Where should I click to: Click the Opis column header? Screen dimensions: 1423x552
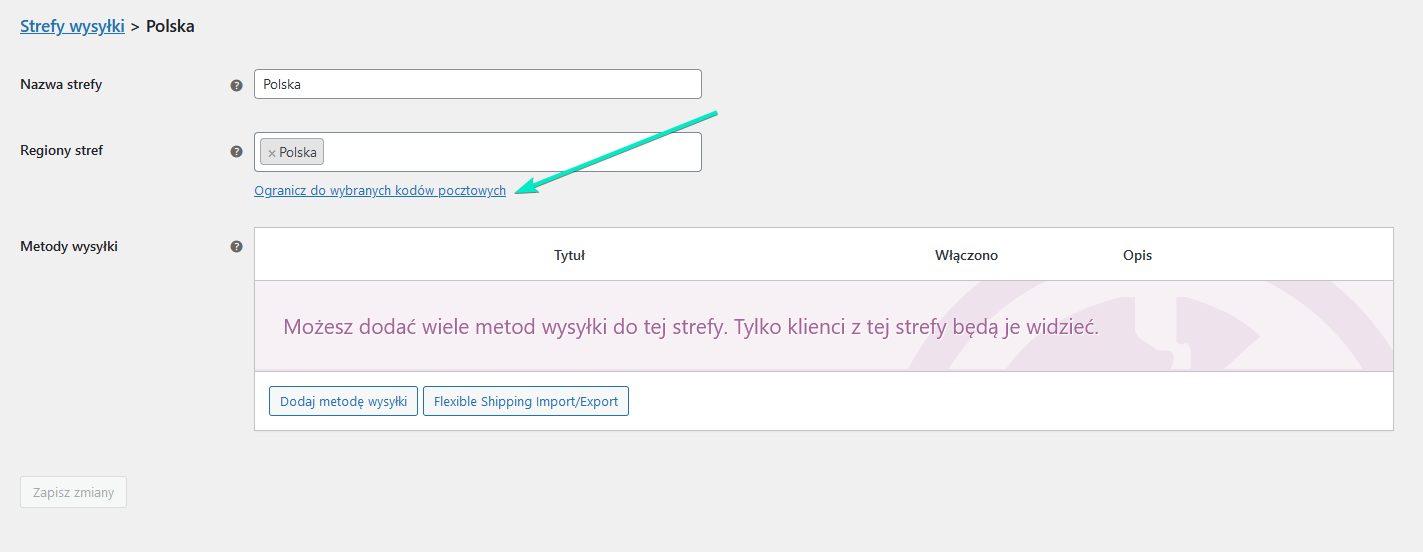coord(1137,255)
